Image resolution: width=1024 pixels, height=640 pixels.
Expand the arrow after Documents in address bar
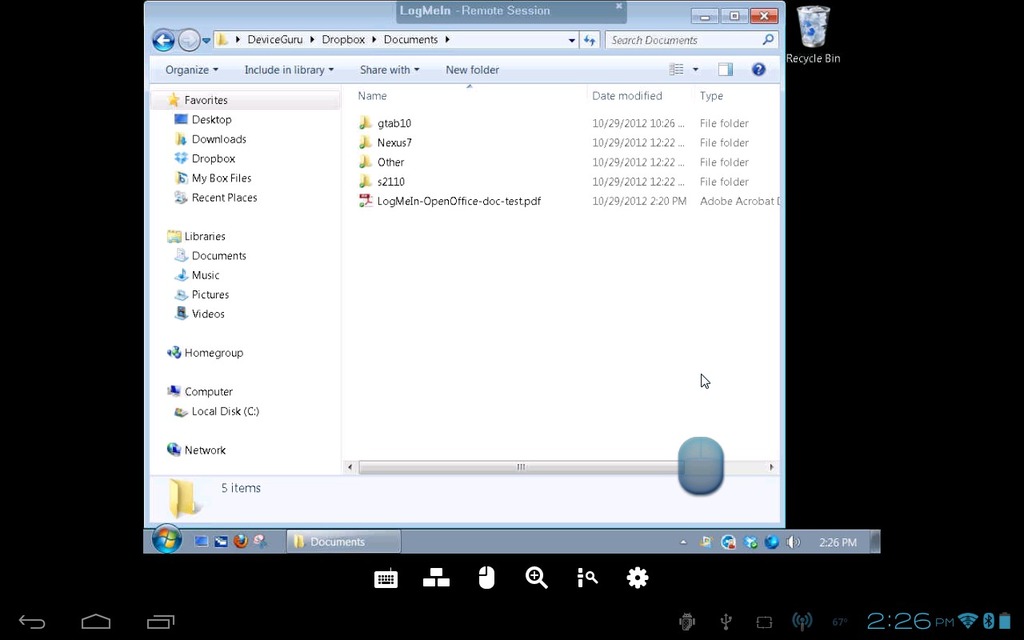447,39
